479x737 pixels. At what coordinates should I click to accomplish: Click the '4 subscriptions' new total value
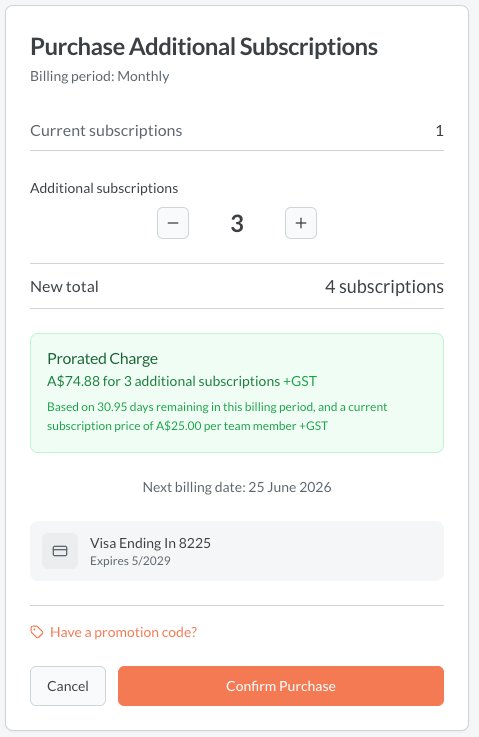(x=384, y=287)
